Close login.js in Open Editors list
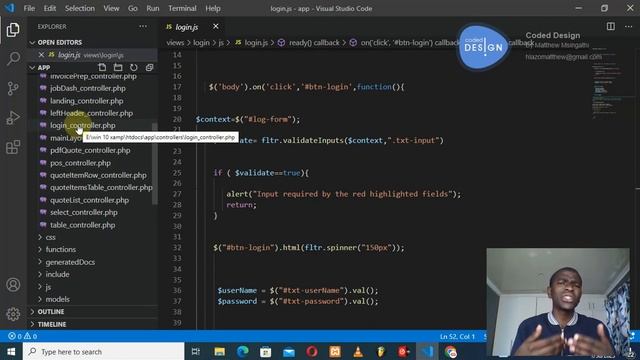This screenshot has width=640, height=360. (41, 55)
